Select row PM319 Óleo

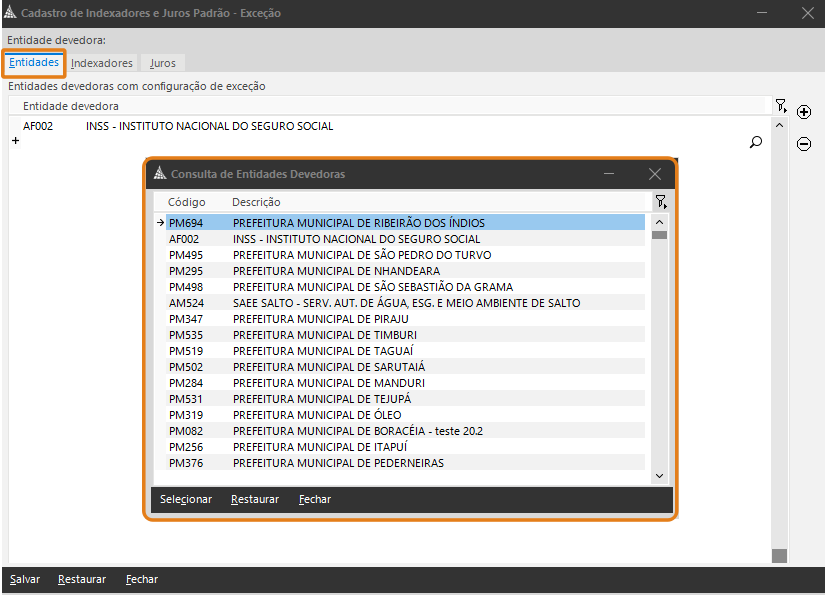[405, 415]
